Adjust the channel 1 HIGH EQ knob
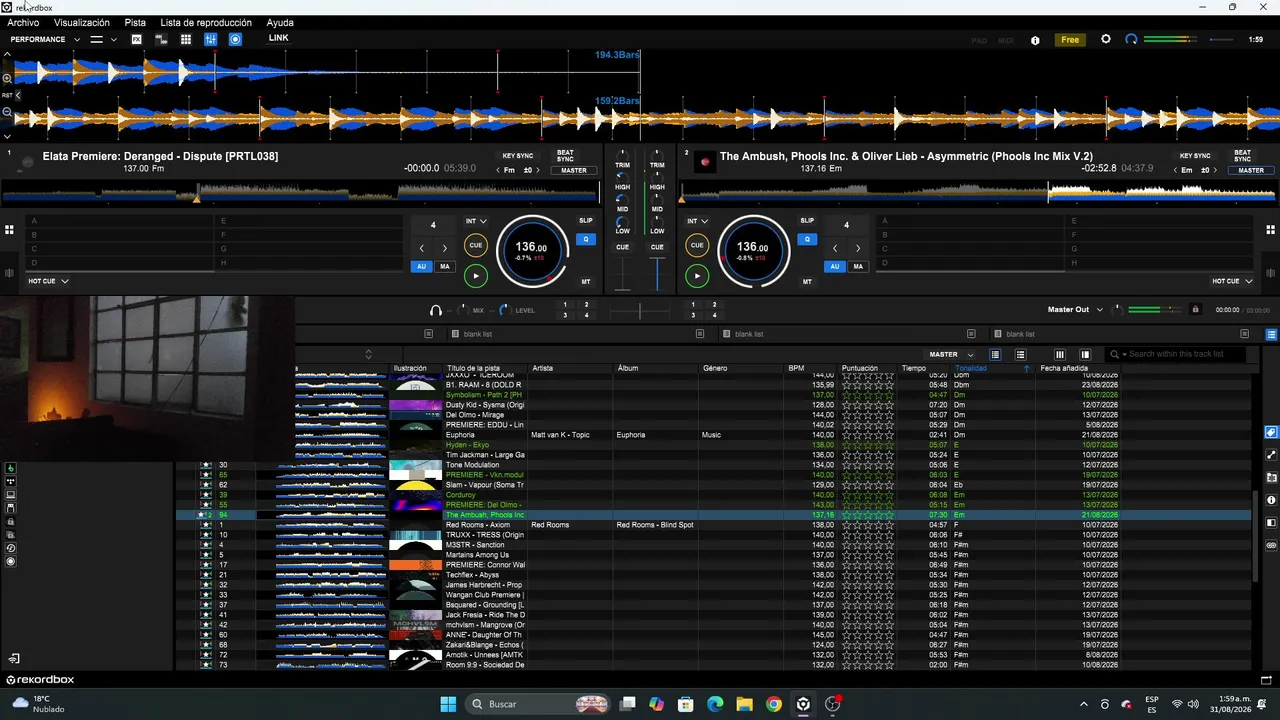This screenshot has height=720, width=1280. (x=622, y=176)
